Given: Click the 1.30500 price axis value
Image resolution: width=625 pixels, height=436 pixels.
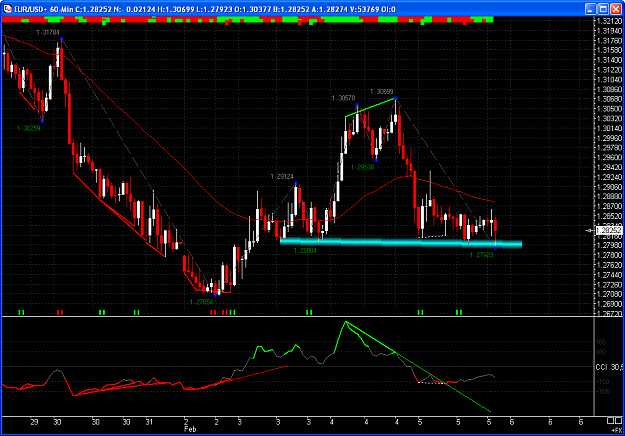Looking at the screenshot, I should tap(610, 109).
